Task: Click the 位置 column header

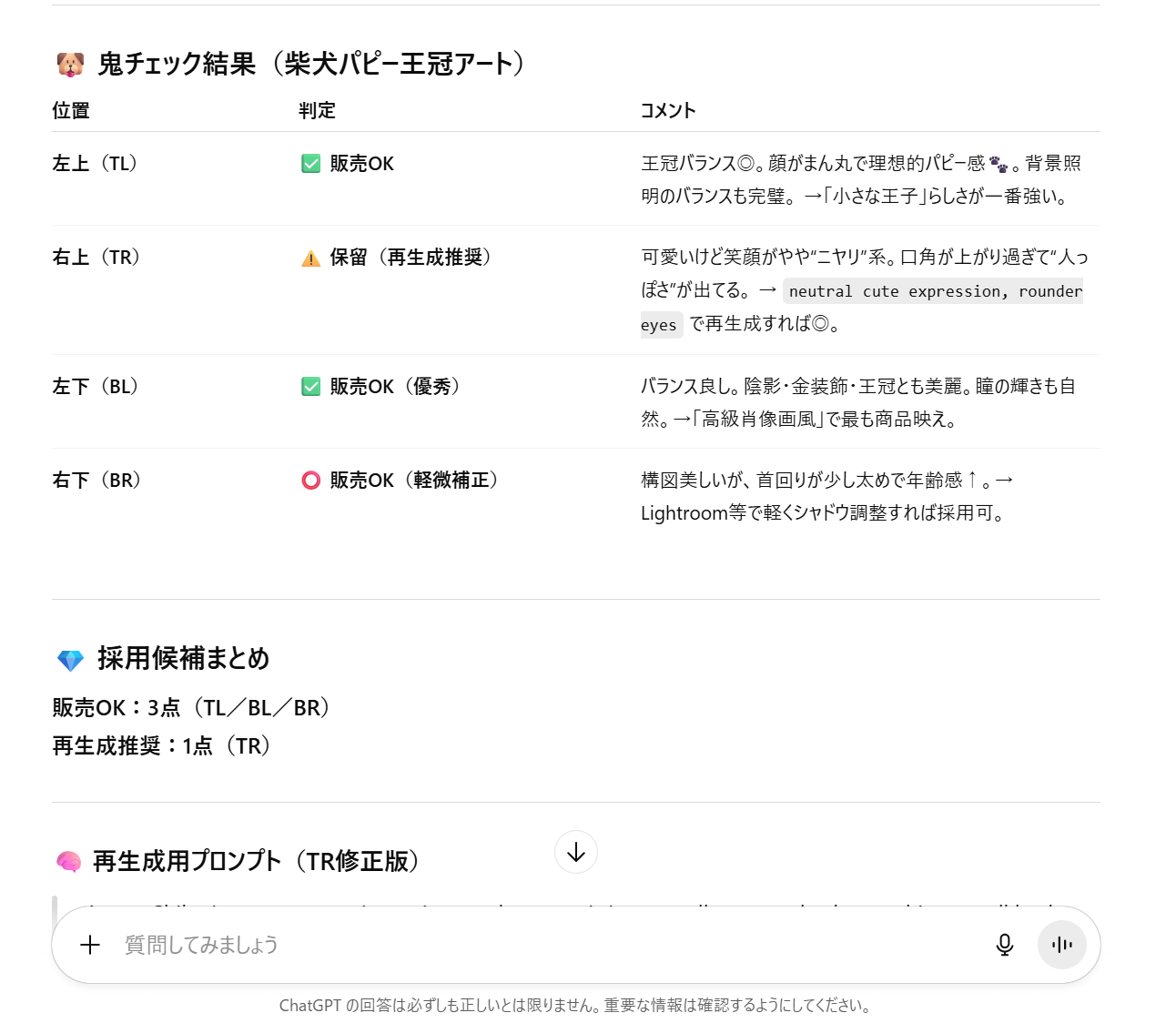Action: click(69, 110)
